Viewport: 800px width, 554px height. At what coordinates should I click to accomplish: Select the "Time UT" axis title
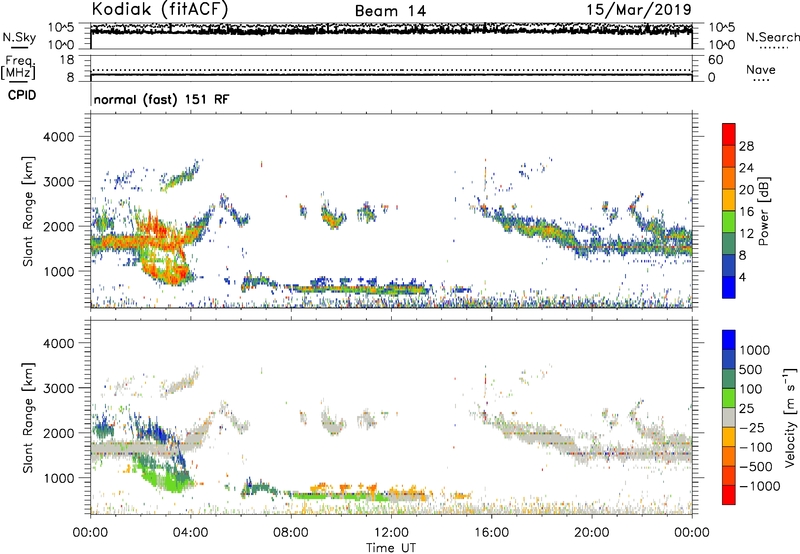(x=391, y=548)
